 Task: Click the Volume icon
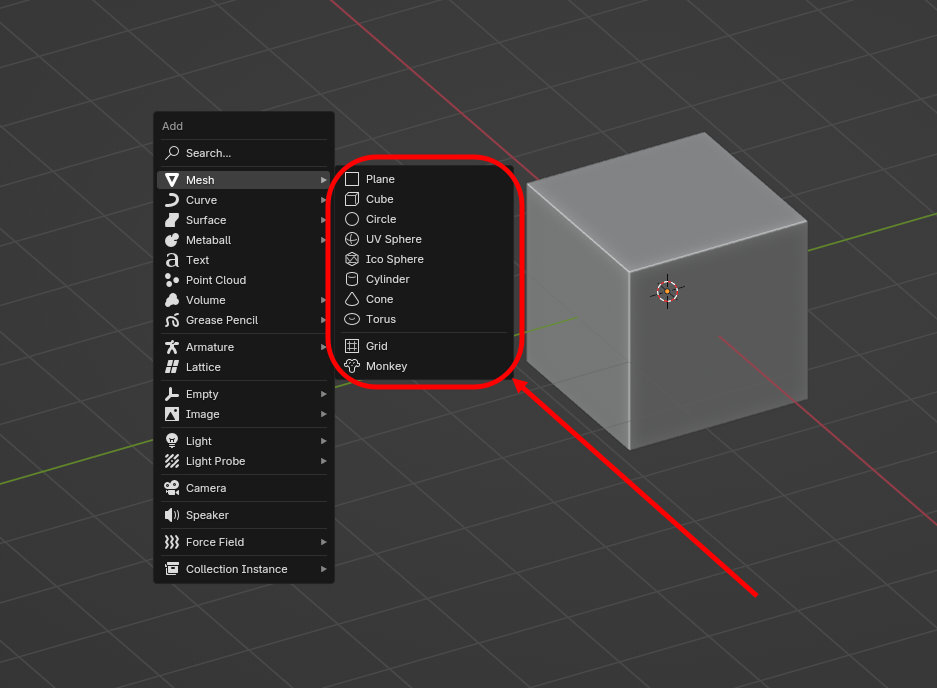(x=172, y=300)
